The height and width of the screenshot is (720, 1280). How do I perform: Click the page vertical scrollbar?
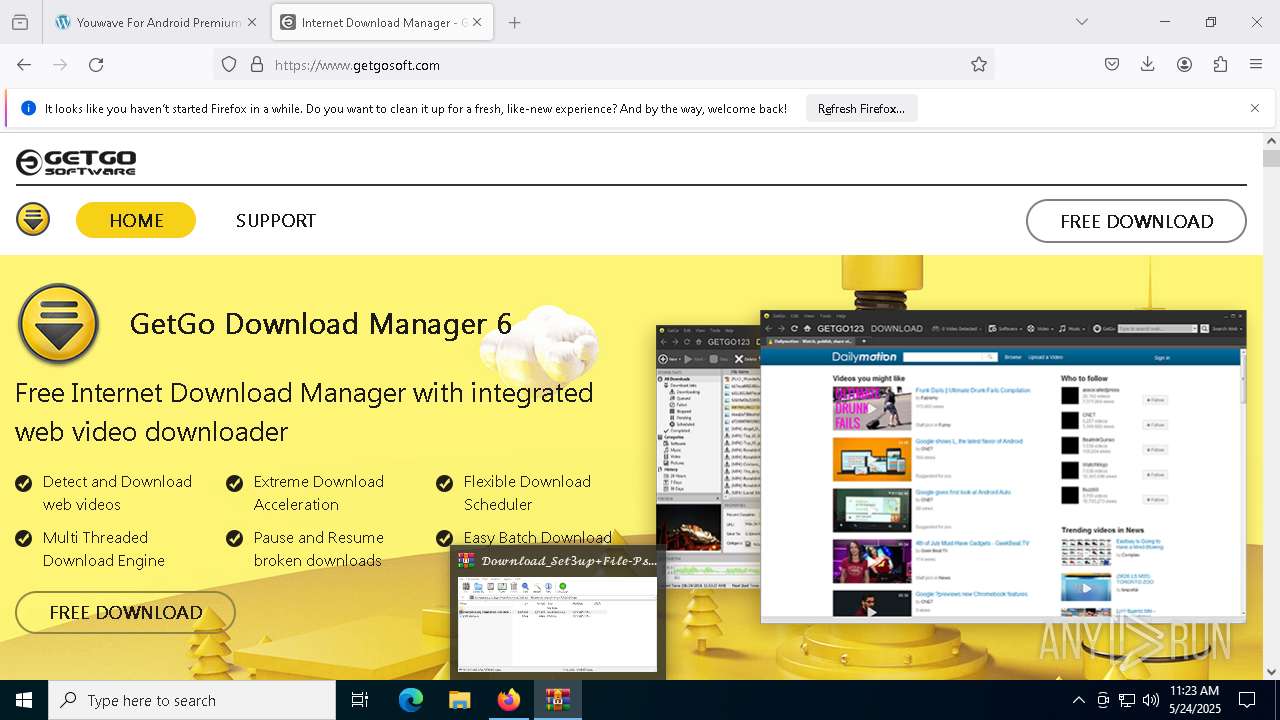coord(1271,407)
